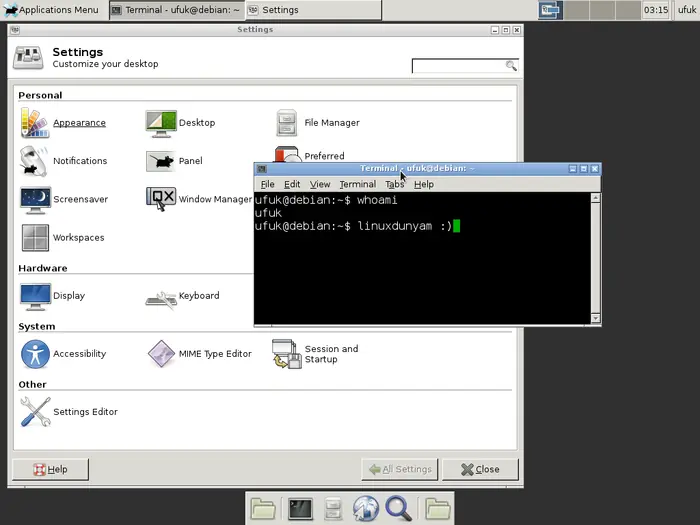This screenshot has width=700, height=525.
Task: Open the terminal's File menu
Action: [267, 185]
